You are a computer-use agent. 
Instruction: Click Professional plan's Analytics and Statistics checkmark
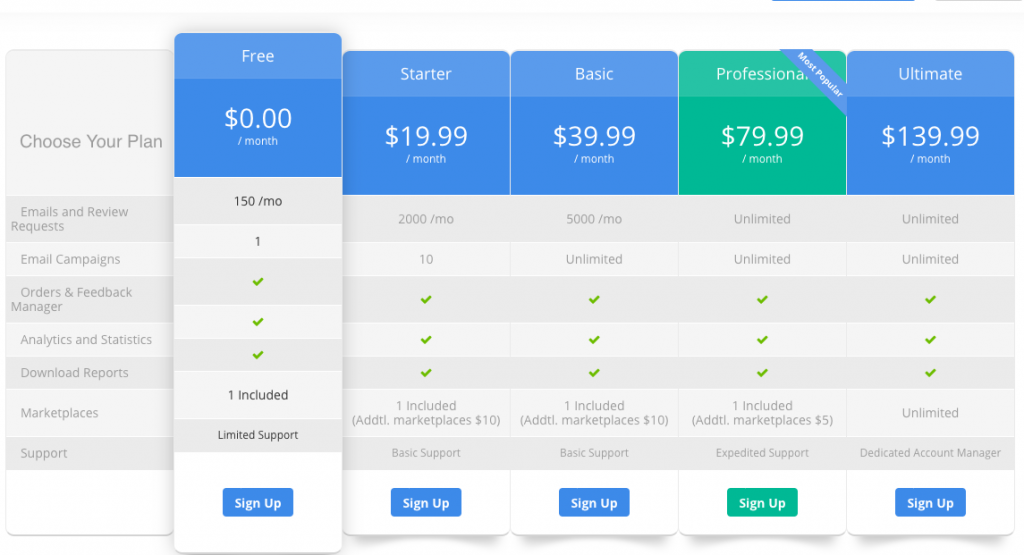762,340
